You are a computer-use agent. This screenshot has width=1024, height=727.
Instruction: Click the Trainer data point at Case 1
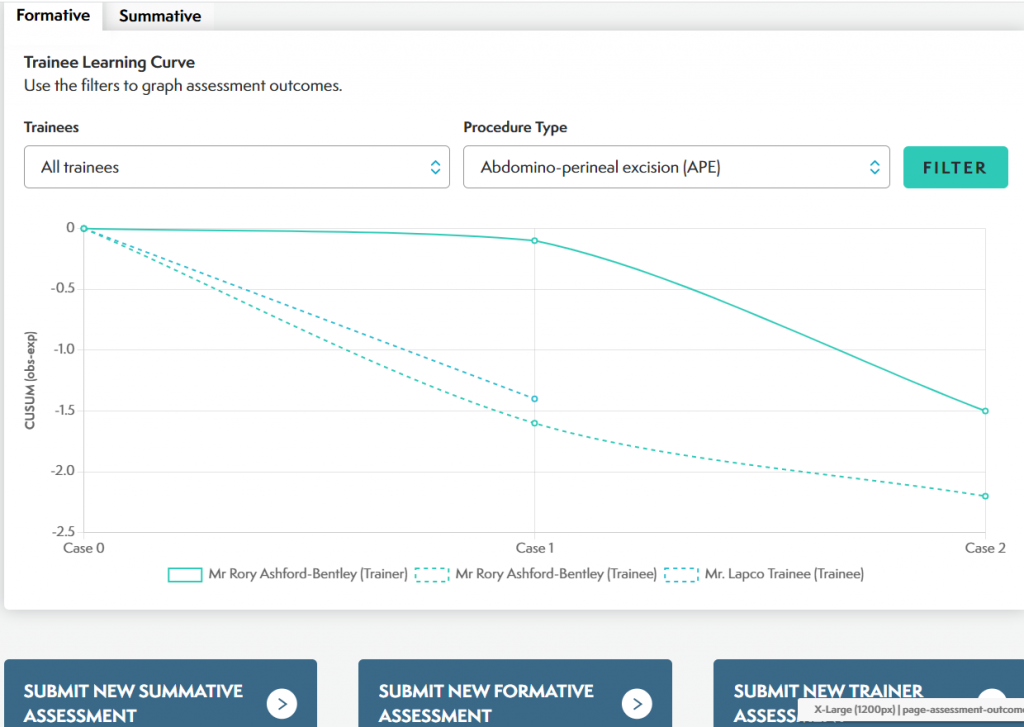pyautogui.click(x=535, y=241)
